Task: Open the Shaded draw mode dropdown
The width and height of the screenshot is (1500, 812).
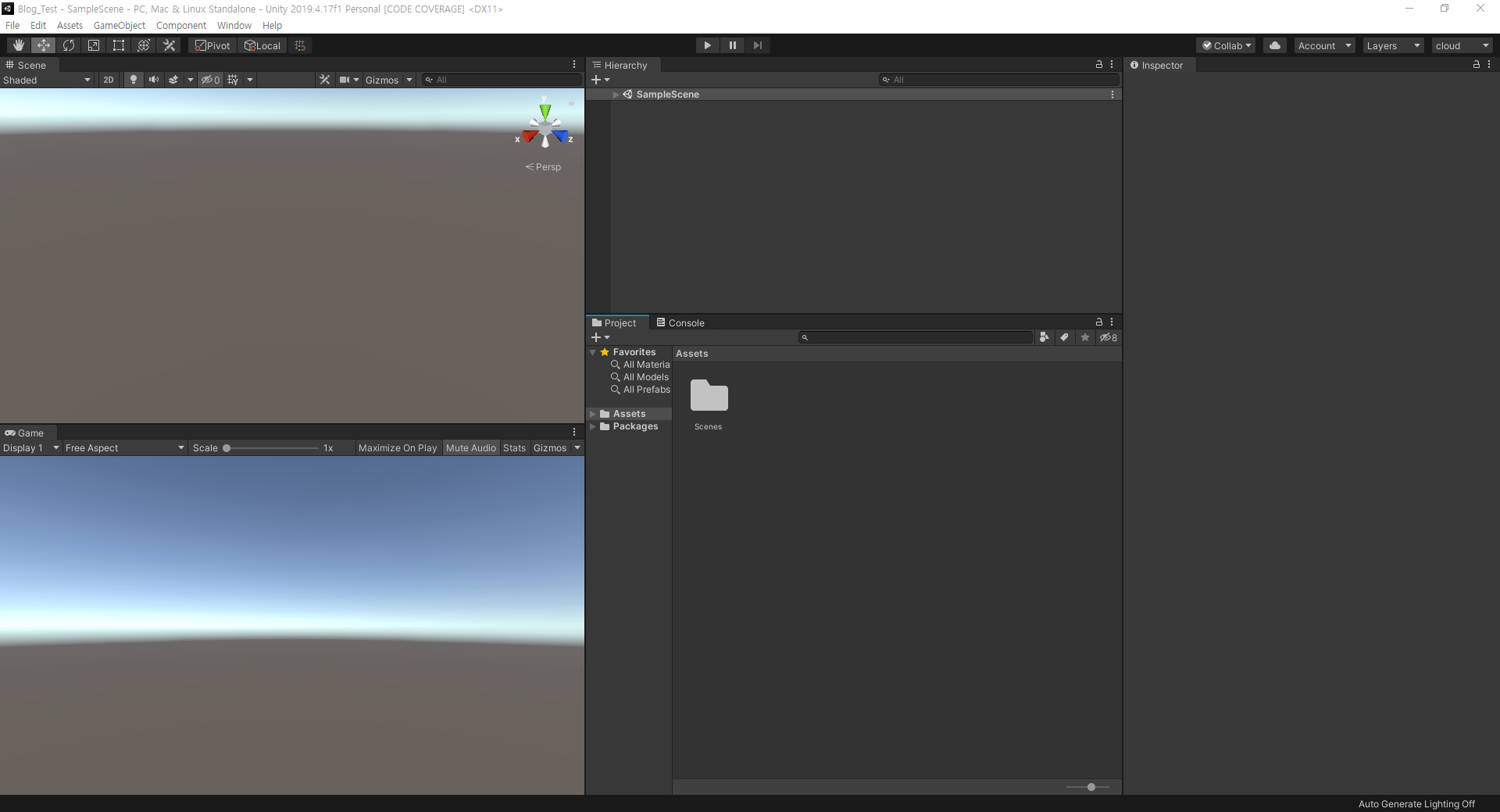Action: point(47,80)
